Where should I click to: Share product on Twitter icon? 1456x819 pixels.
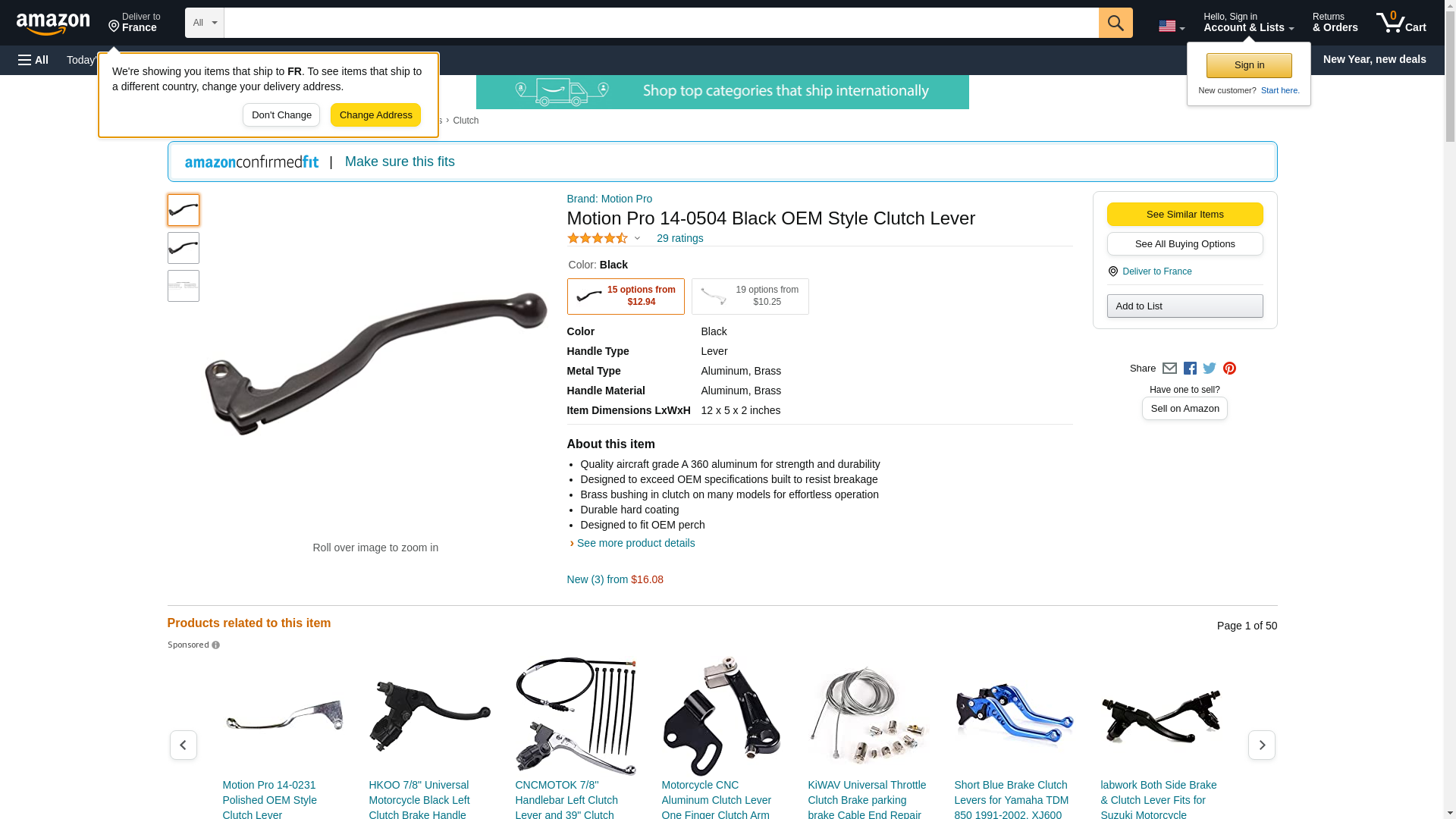coord(1210,369)
